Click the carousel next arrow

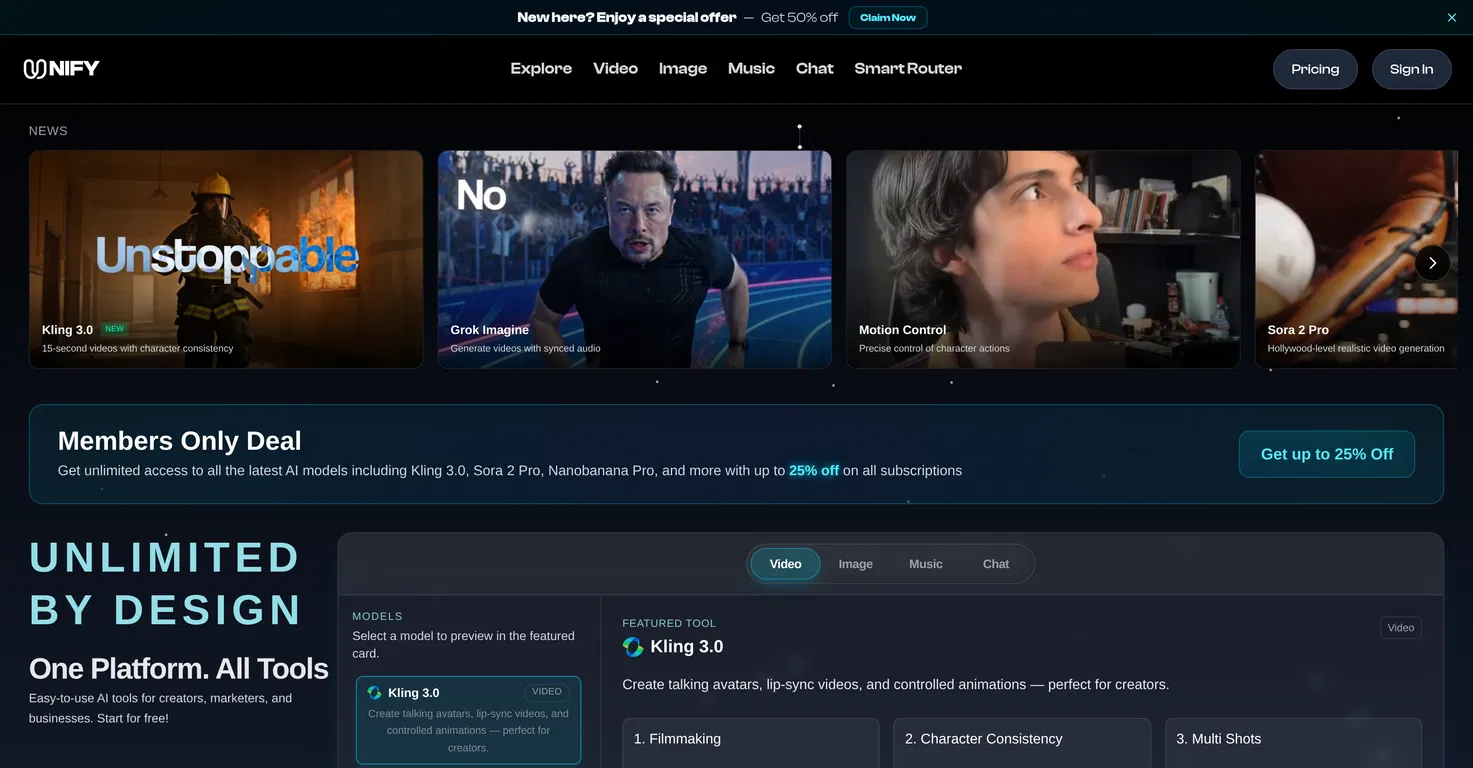pyautogui.click(x=1432, y=263)
